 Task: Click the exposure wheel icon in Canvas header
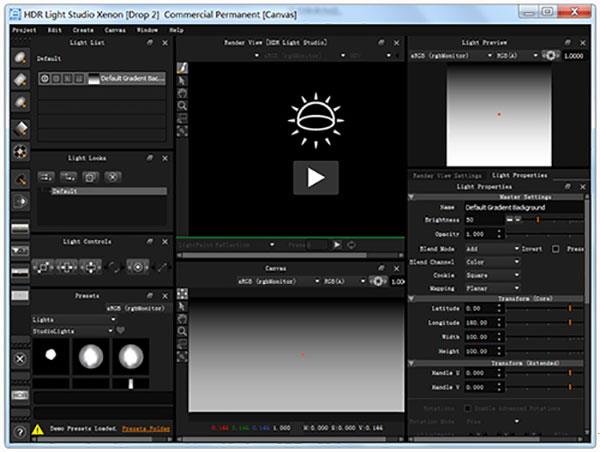tap(378, 281)
